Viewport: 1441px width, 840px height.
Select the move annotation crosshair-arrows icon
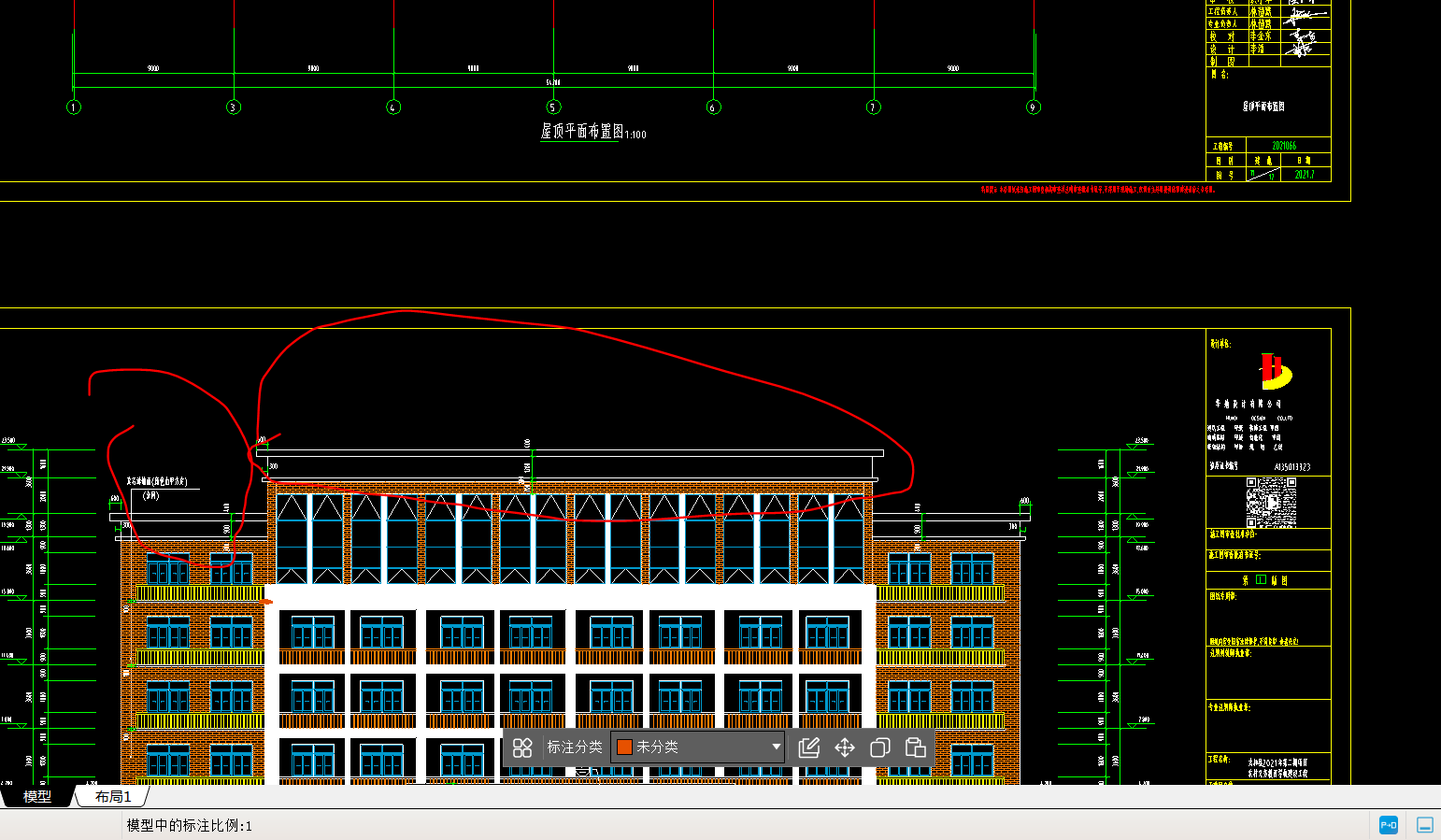point(845,747)
